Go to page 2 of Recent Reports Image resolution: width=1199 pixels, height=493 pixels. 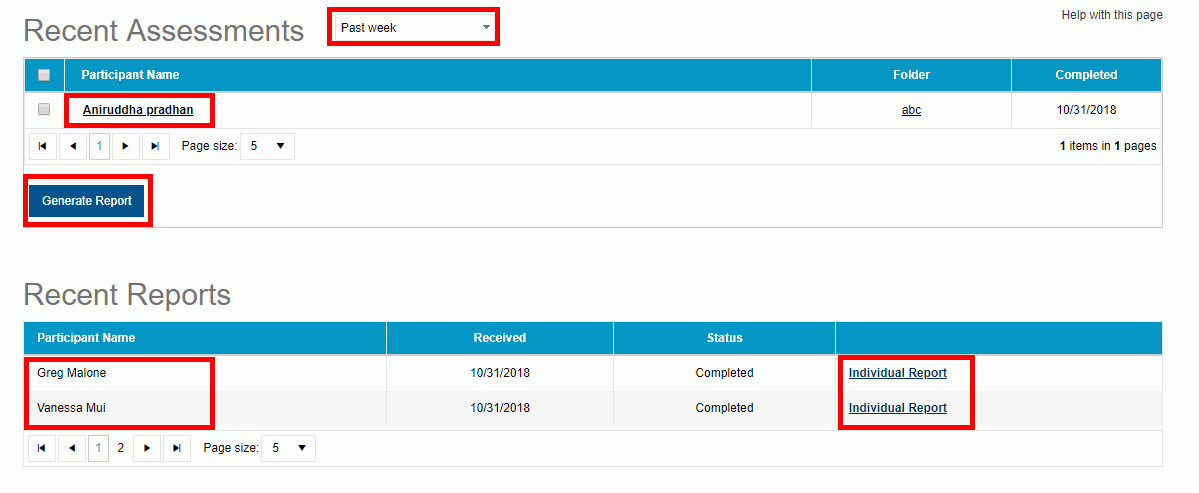pyautogui.click(x=121, y=449)
